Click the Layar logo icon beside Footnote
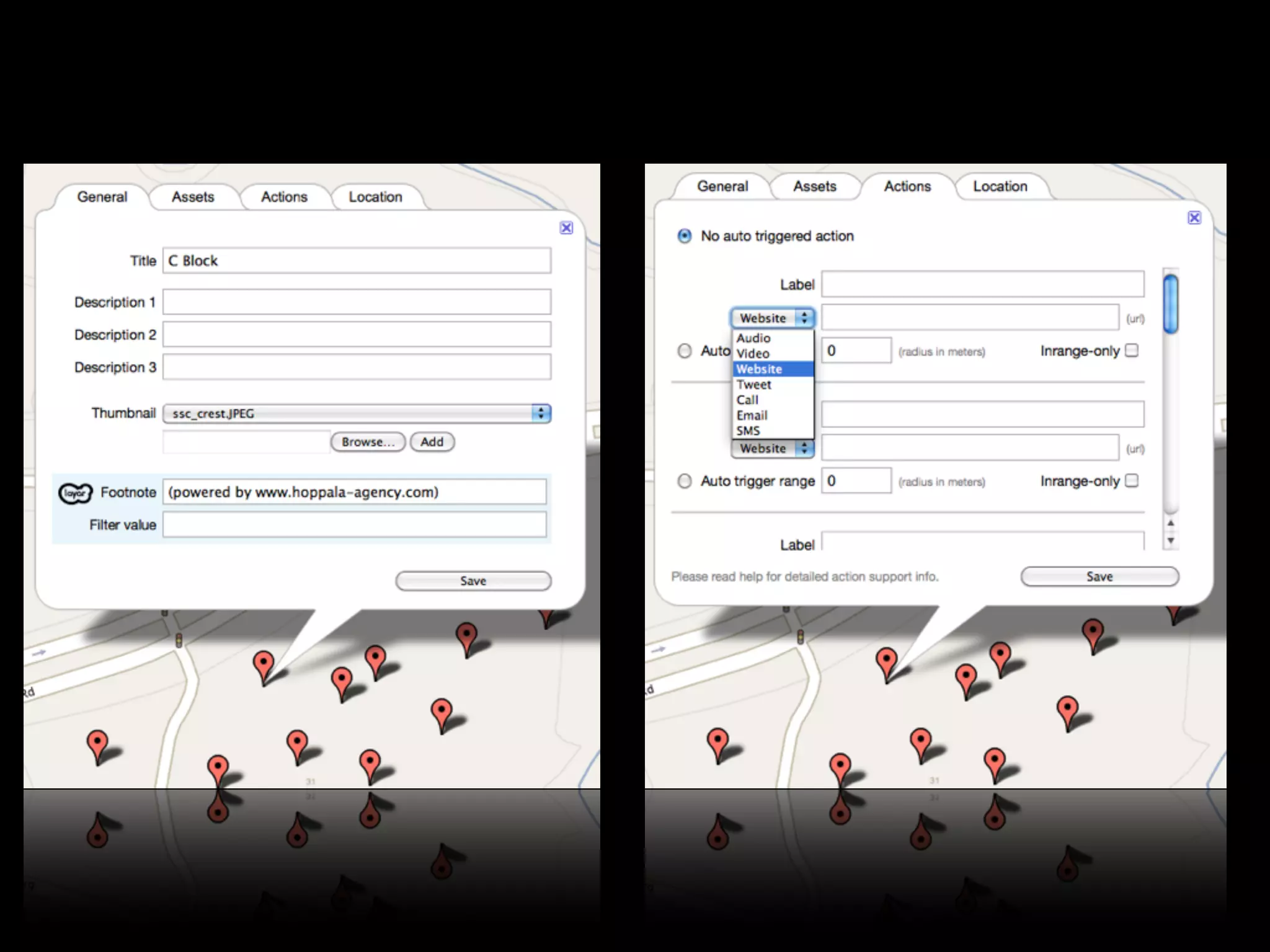The image size is (1270, 952). point(75,493)
